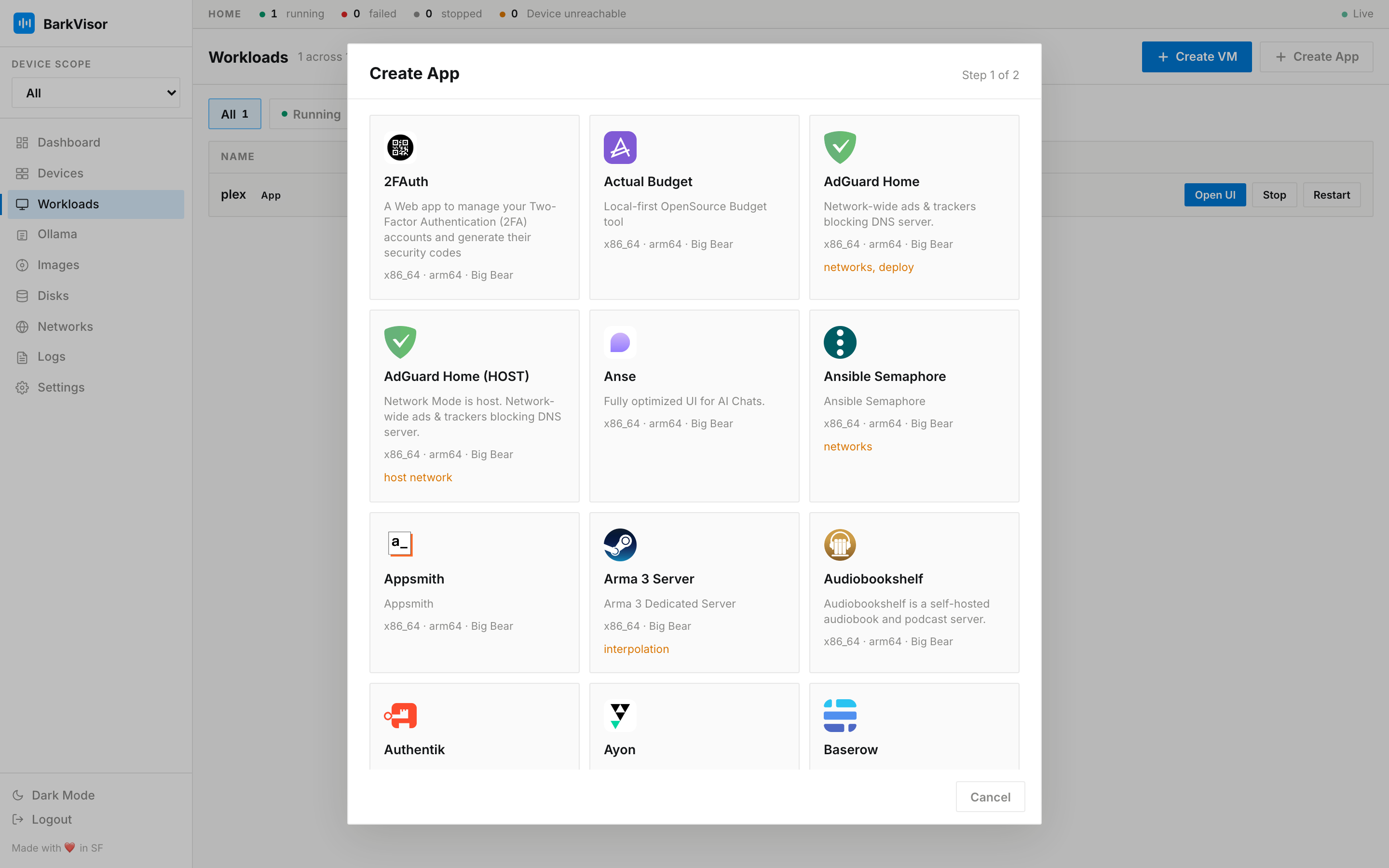The height and width of the screenshot is (868, 1389).
Task: Select the All 1 filter tab
Action: pyautogui.click(x=235, y=114)
